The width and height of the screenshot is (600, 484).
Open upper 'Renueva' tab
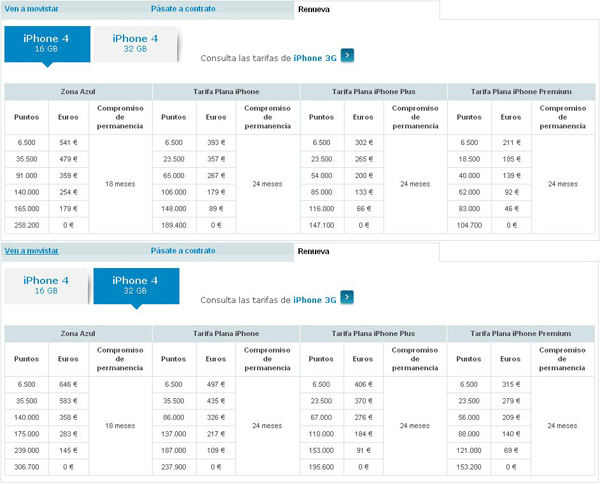click(313, 10)
